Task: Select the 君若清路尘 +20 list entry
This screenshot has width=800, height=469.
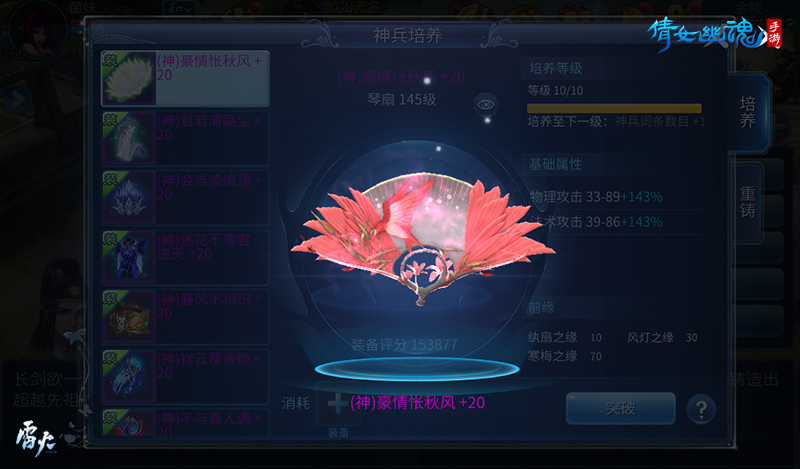Action: [185, 138]
